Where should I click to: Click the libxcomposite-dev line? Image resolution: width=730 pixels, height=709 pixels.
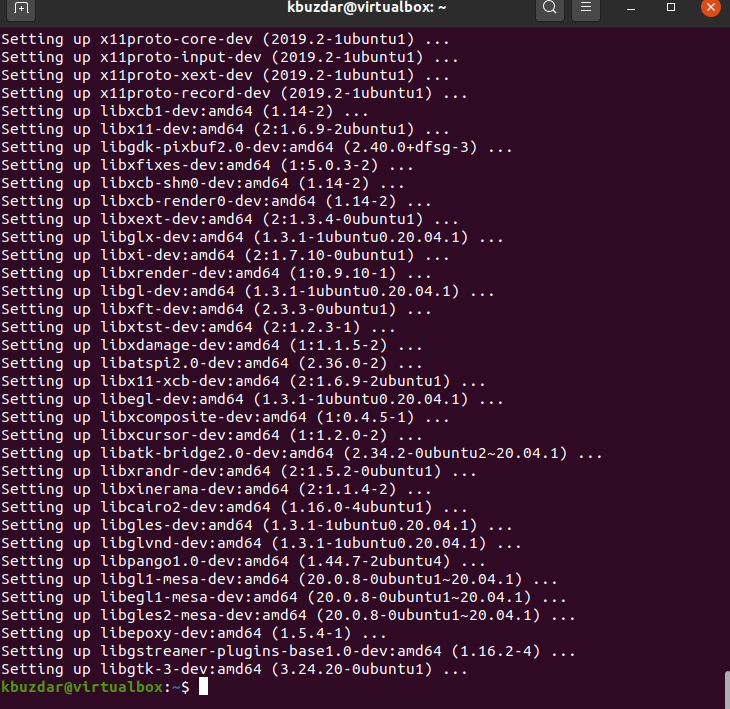225,417
